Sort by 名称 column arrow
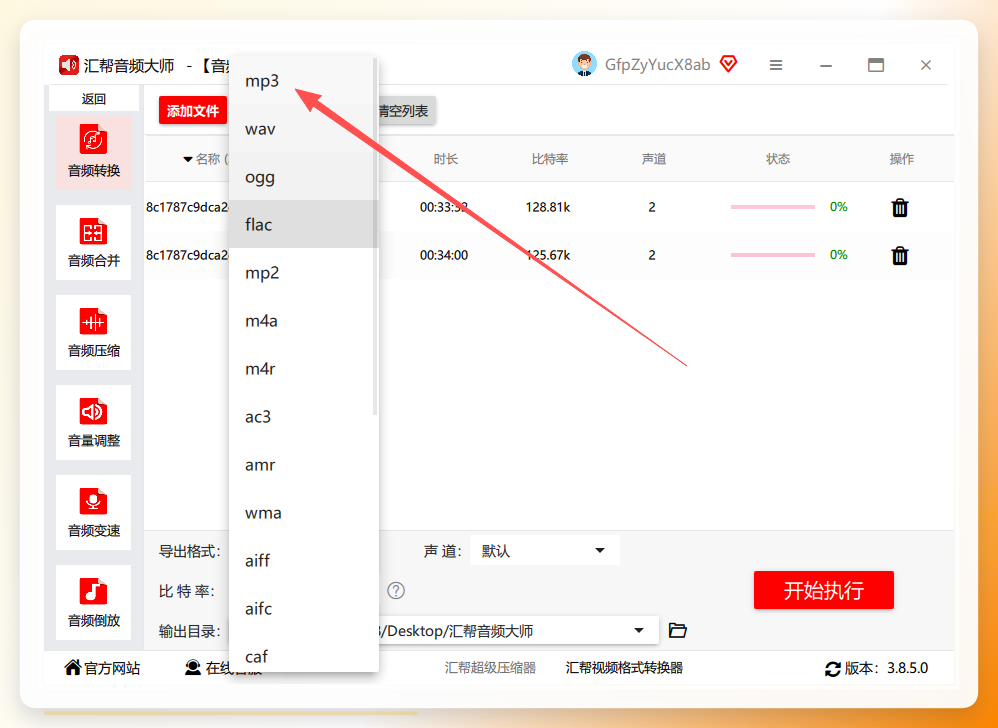Screen dimensions: 998x728 point(188,159)
